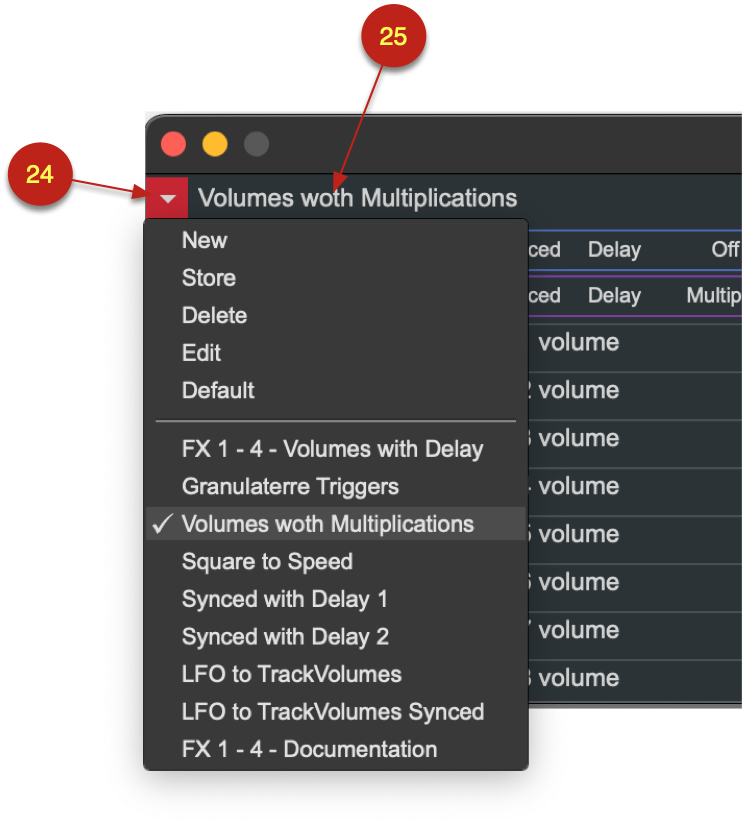Screen dimensions: 742x826
Task: Load LFO to TrackVolumes preset
Action: 291,674
